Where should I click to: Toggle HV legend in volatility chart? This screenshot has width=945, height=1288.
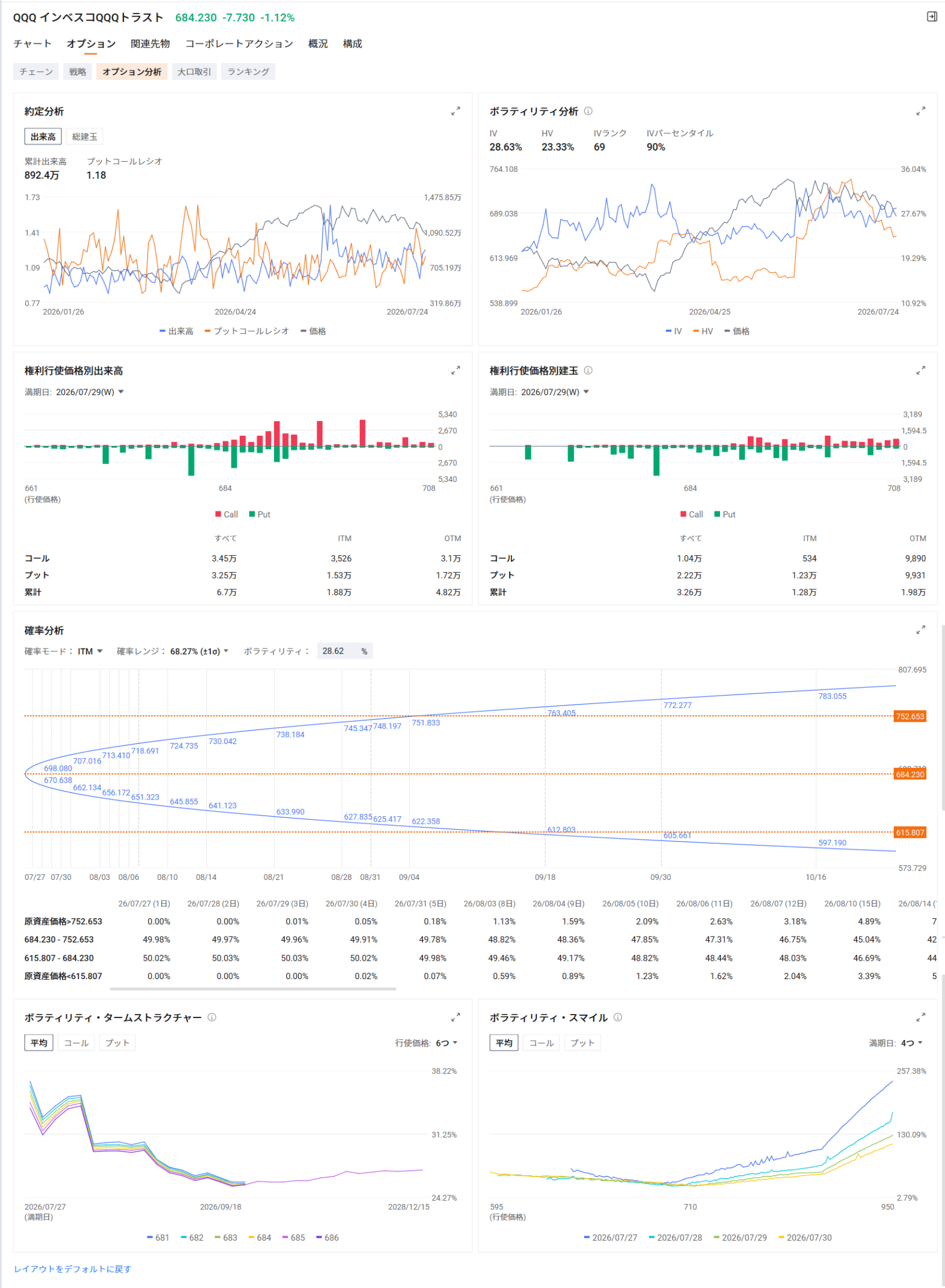pos(703,331)
